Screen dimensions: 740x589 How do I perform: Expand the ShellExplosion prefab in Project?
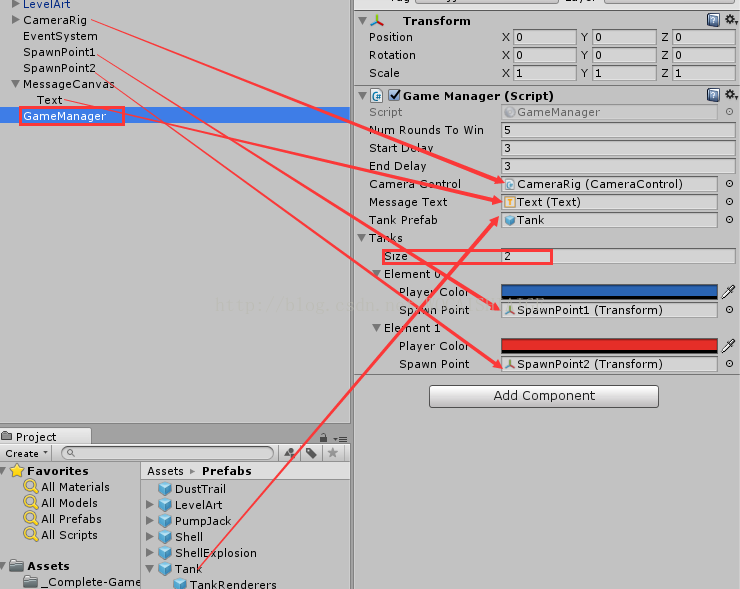[150, 553]
